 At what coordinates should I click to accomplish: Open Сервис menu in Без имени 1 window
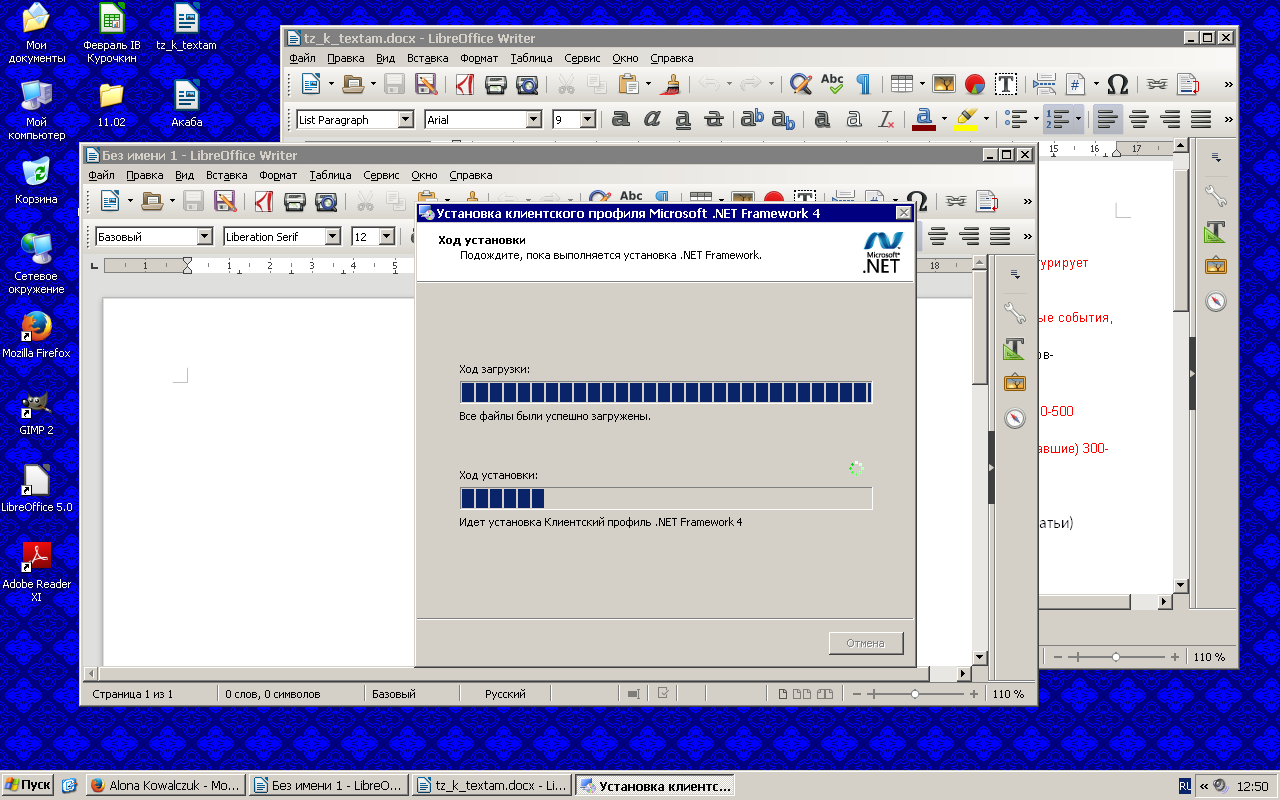click(381, 175)
